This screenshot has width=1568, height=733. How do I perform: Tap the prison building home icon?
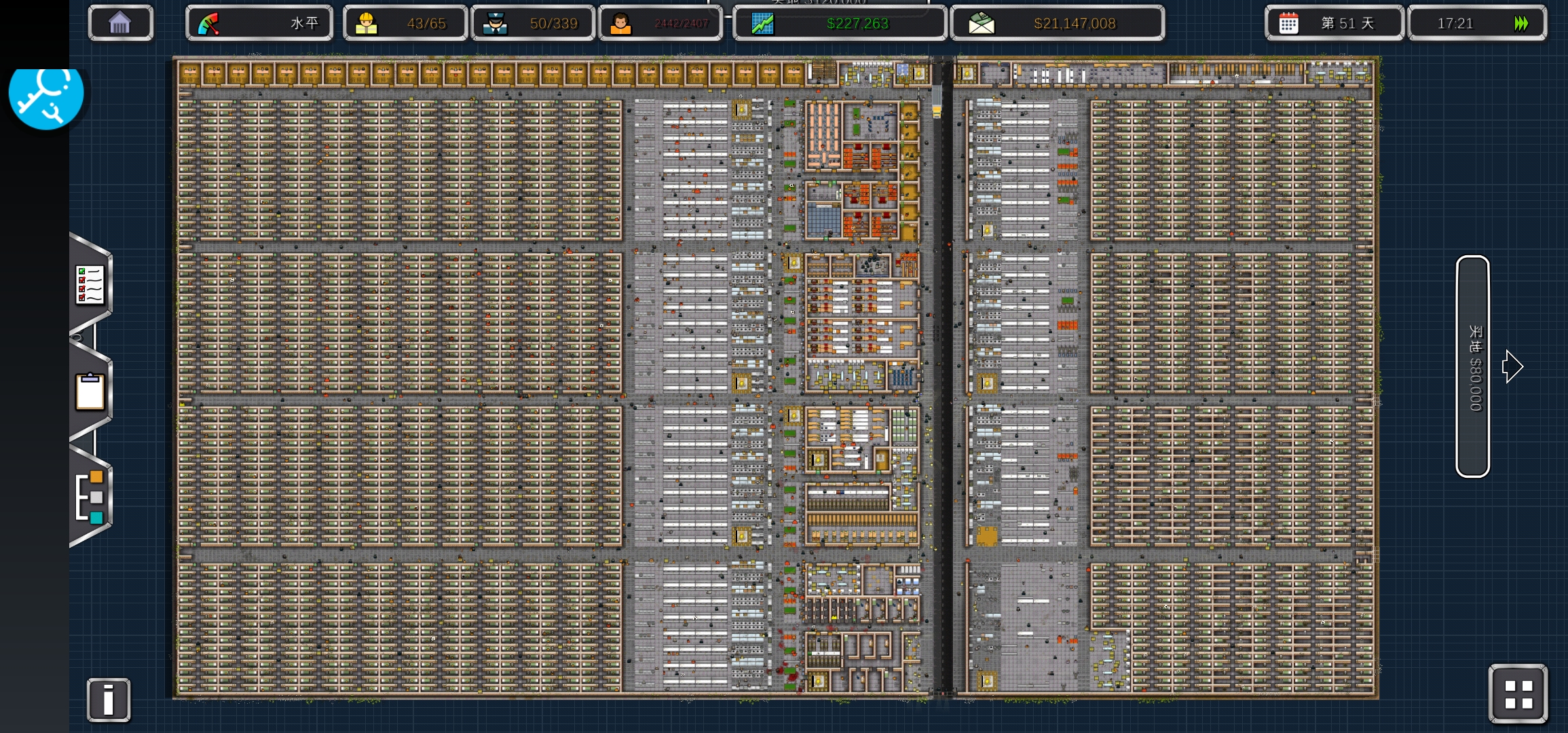tap(120, 23)
